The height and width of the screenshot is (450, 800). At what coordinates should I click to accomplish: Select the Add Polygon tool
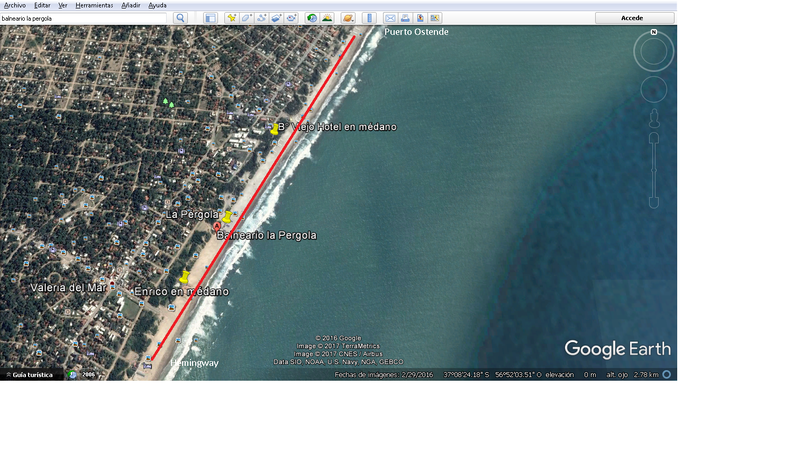tap(246, 18)
